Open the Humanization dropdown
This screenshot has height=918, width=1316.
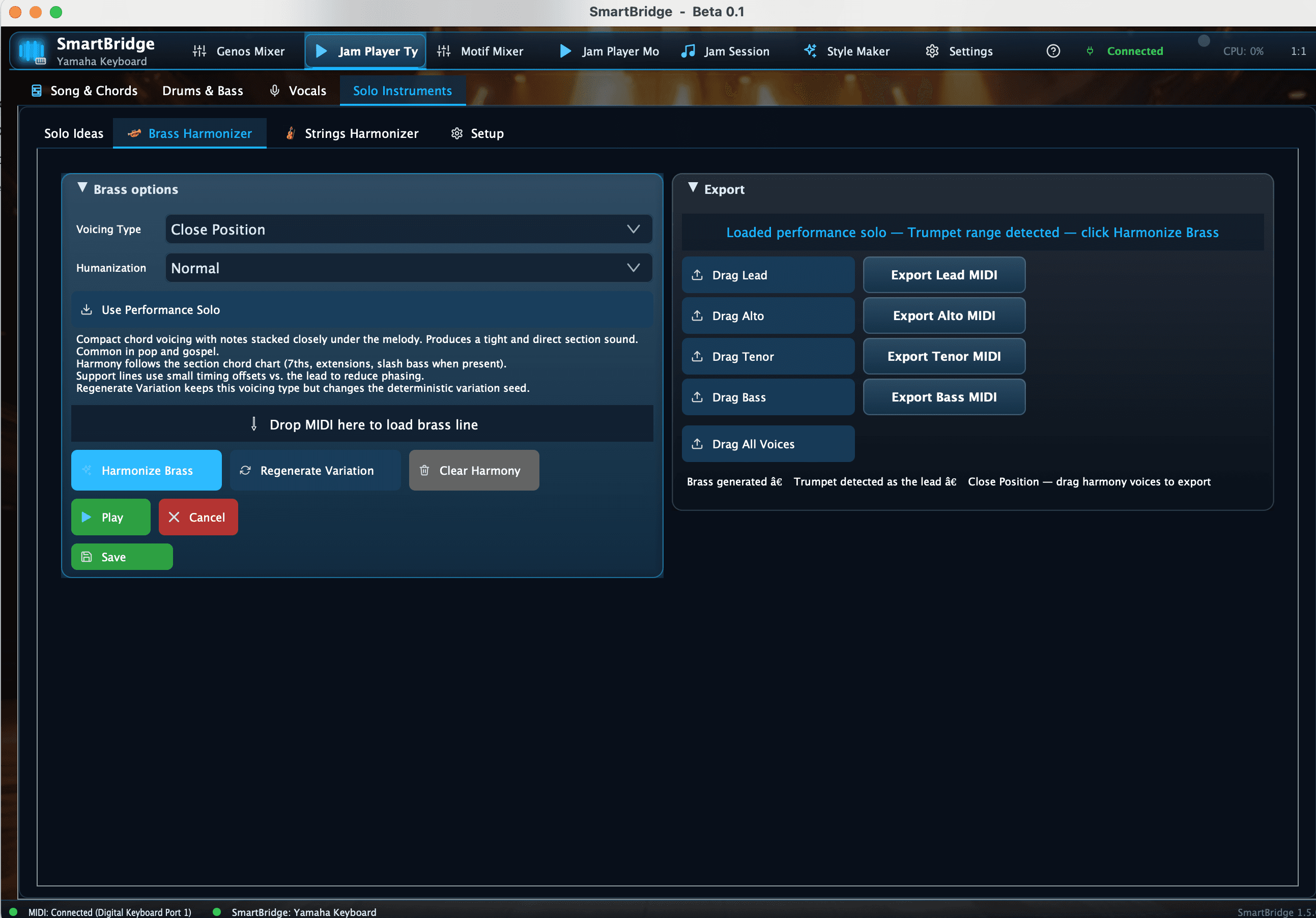click(409, 268)
